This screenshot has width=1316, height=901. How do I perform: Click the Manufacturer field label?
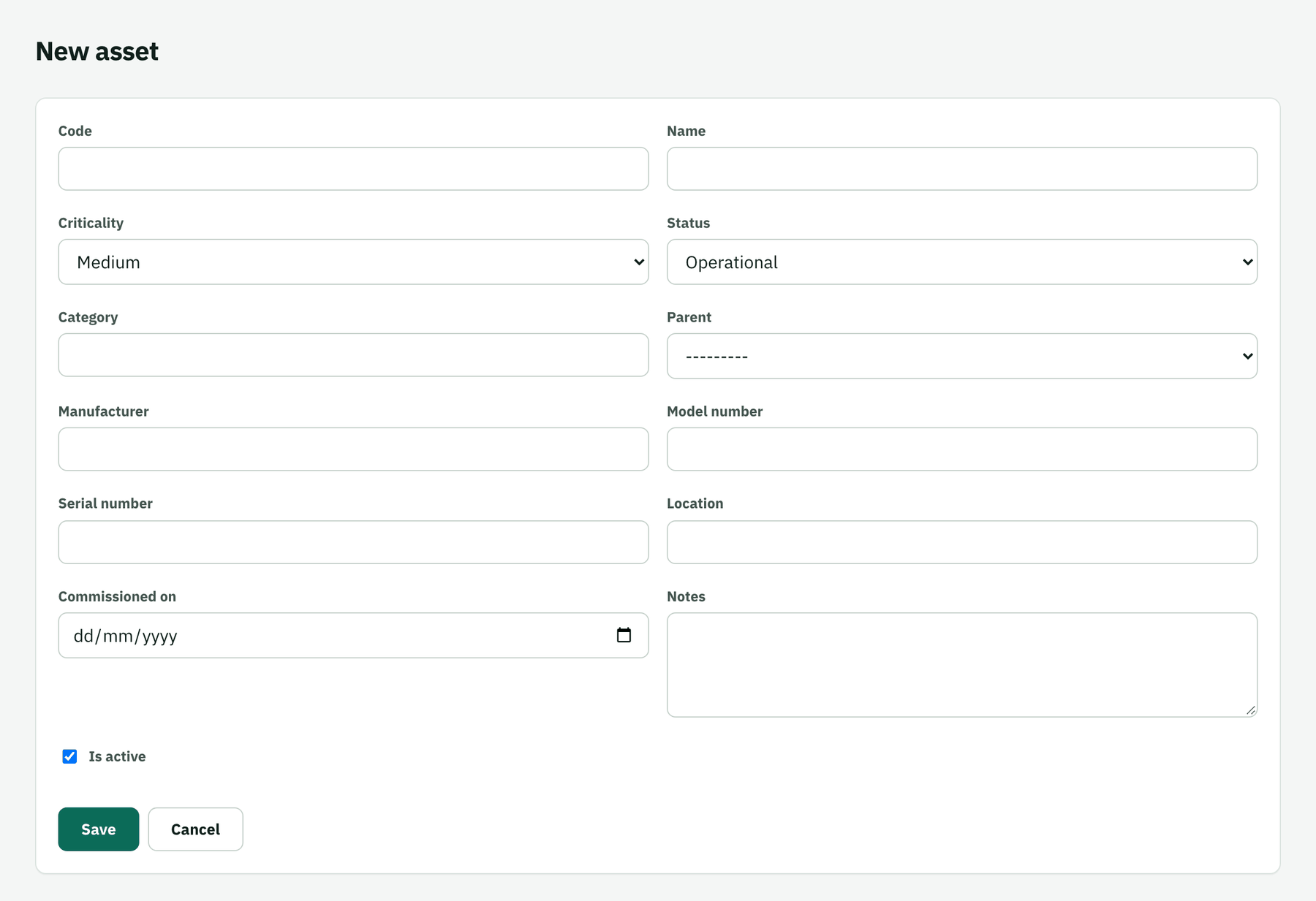pyautogui.click(x=103, y=411)
